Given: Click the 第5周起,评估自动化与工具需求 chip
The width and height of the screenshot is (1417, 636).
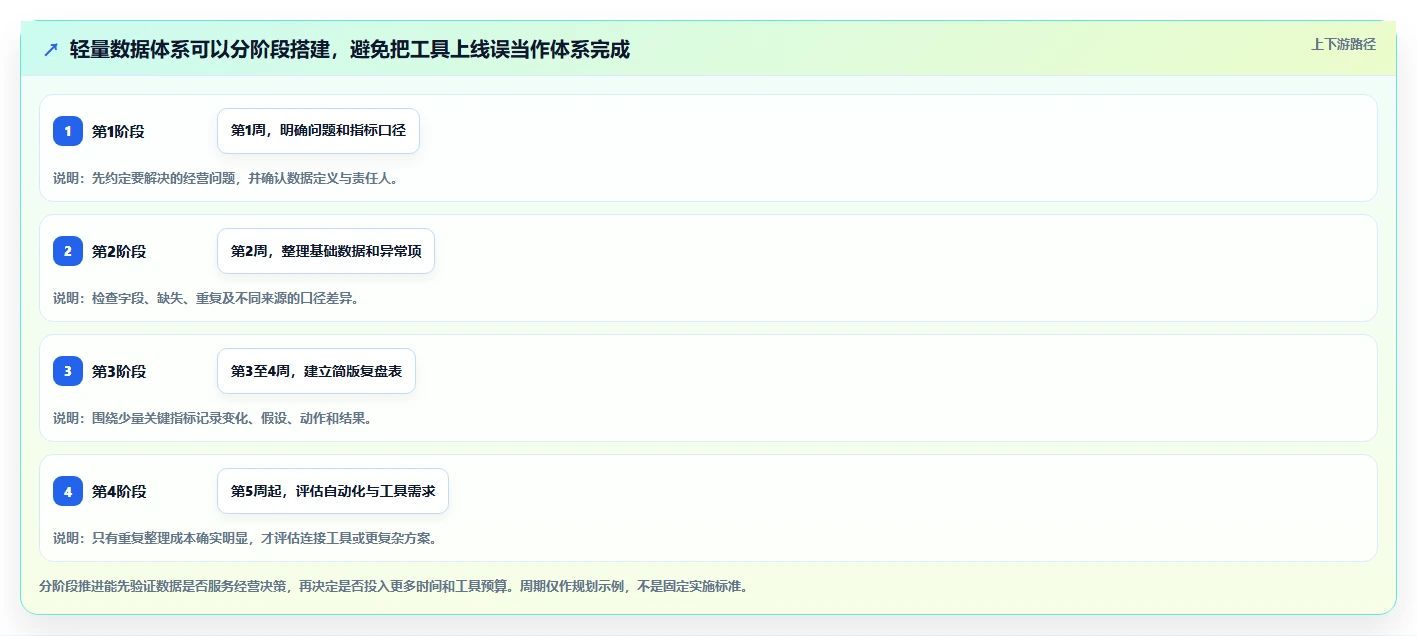Looking at the screenshot, I should [x=333, y=491].
